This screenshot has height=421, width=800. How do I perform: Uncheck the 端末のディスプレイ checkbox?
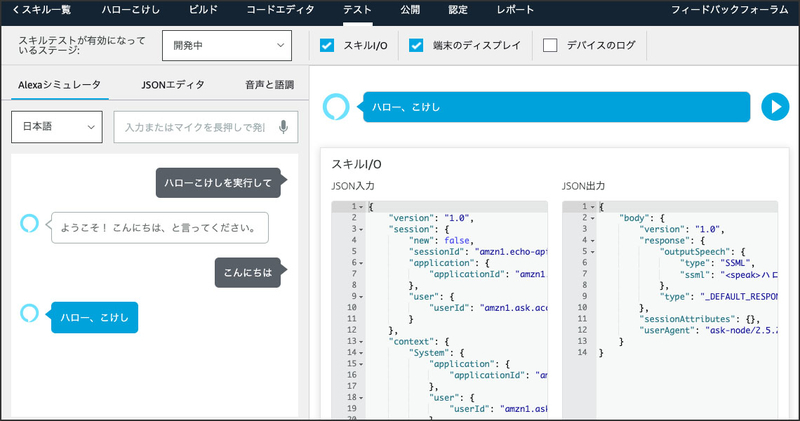tap(416, 45)
